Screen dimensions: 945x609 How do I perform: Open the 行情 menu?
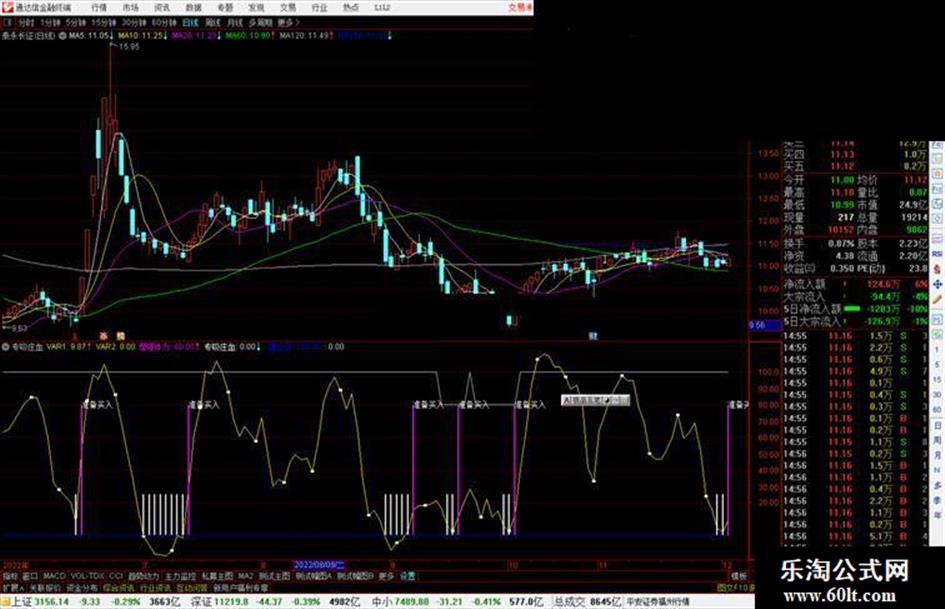(99, 8)
